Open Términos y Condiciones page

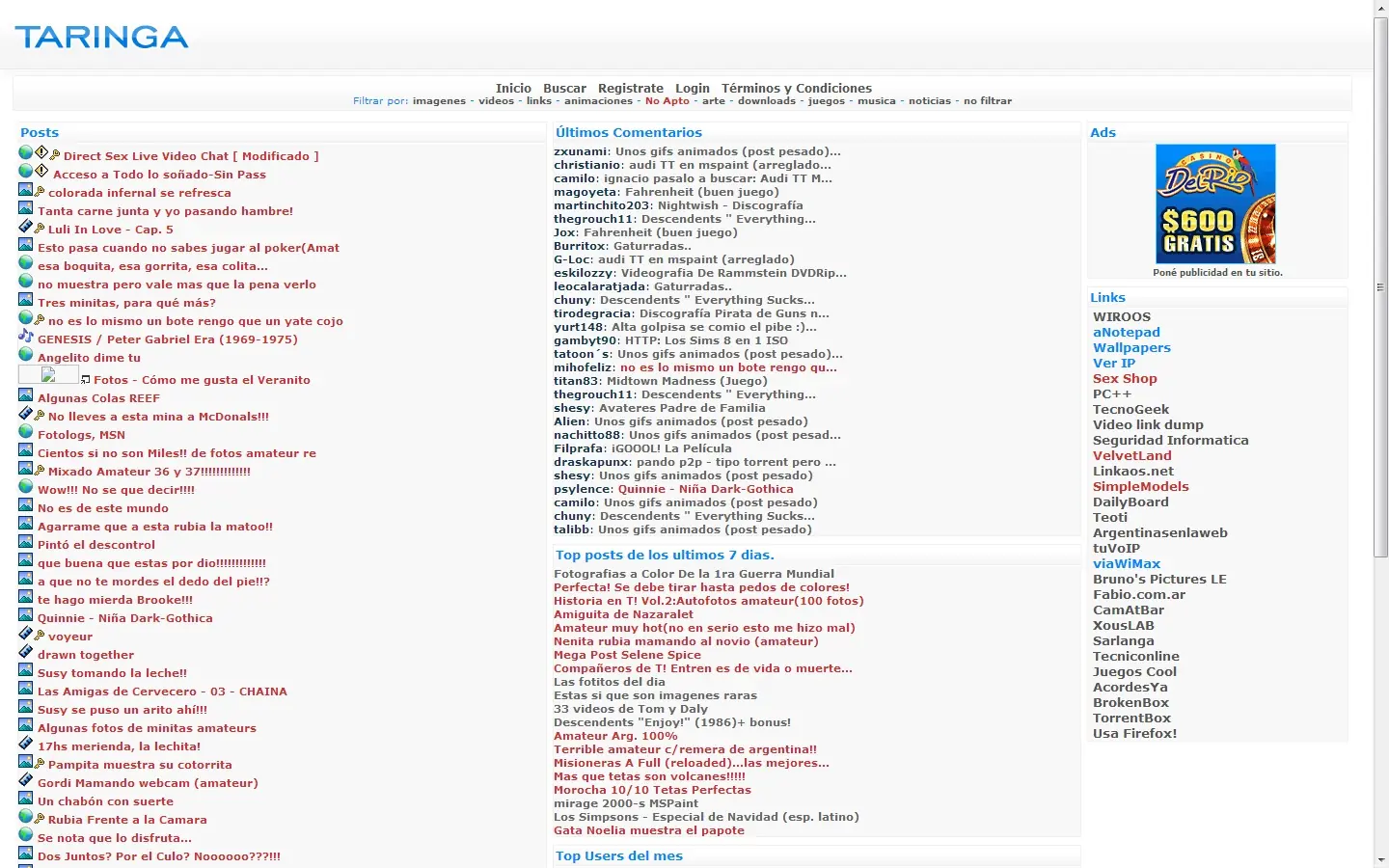coord(797,88)
